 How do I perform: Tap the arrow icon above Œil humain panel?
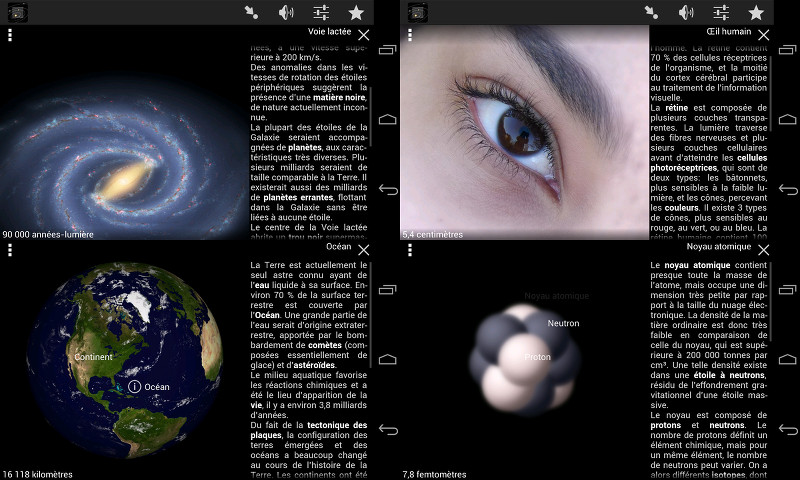(x=651, y=12)
